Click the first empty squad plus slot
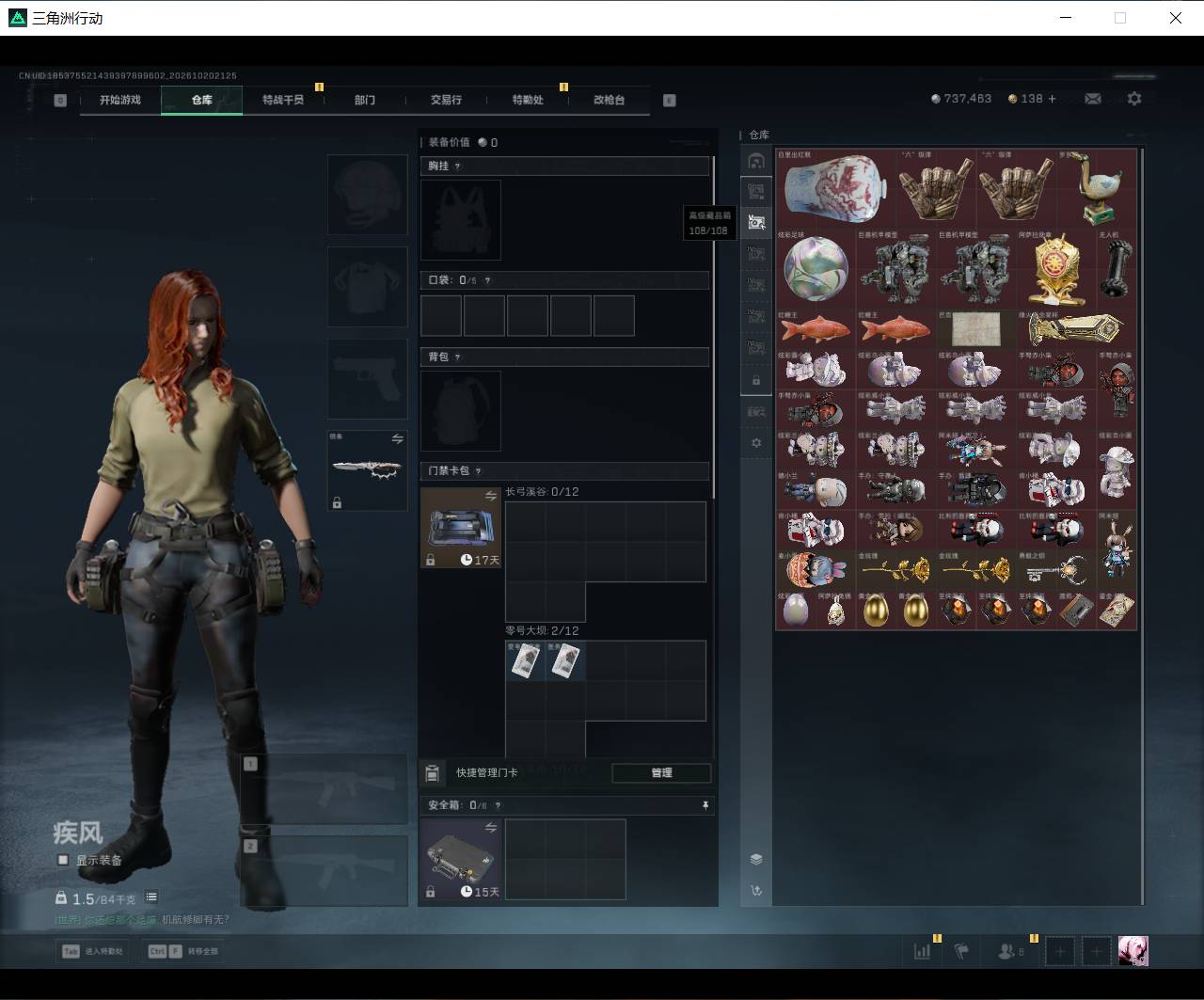This screenshot has height=1000, width=1204. click(x=1060, y=951)
